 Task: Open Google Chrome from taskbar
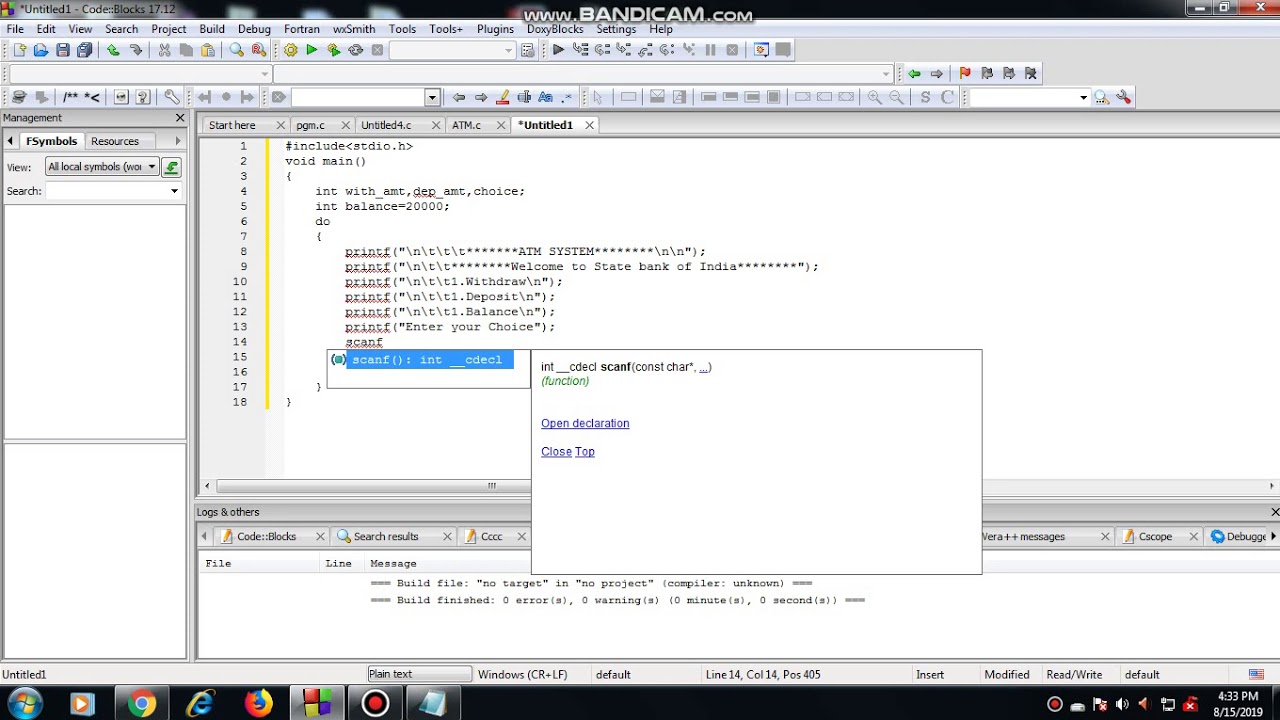[x=141, y=704]
